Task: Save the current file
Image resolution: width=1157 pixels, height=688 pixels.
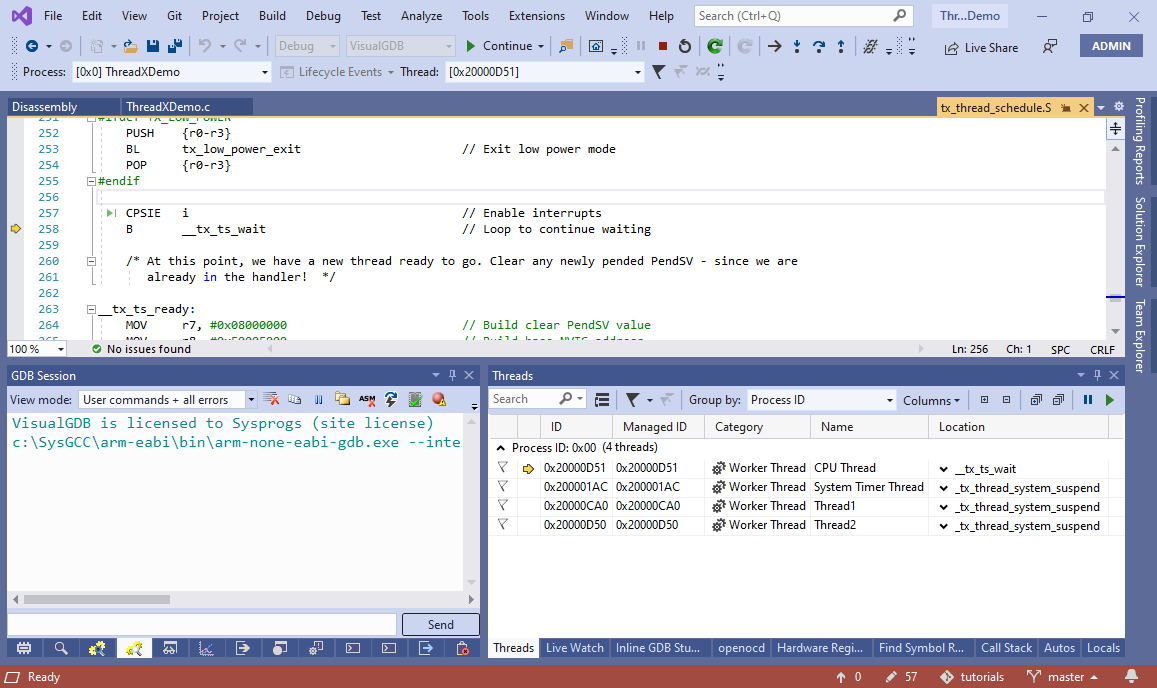Action: coord(153,46)
